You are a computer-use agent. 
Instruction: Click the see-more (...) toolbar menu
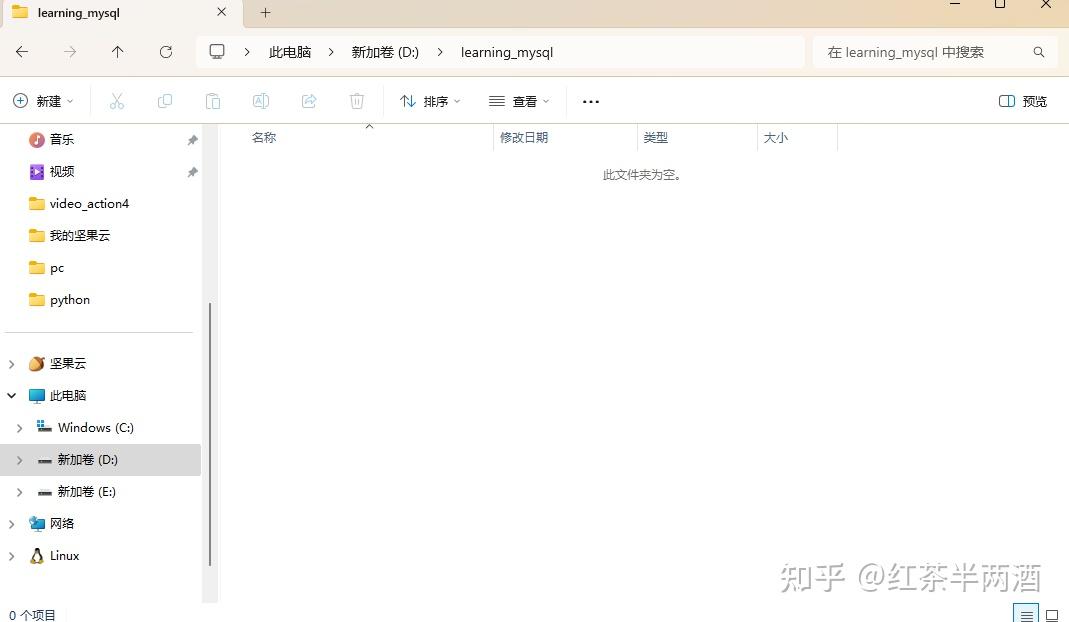[590, 100]
